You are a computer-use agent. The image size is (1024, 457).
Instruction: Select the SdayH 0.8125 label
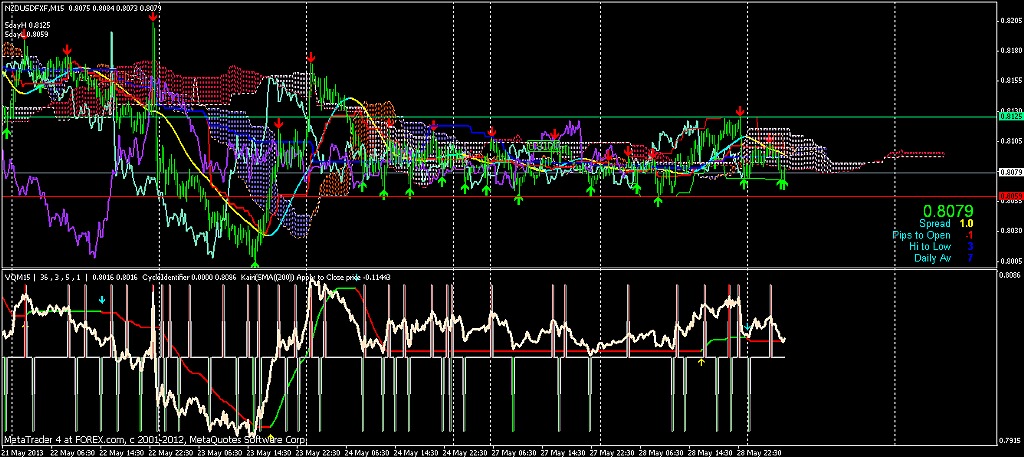click(x=27, y=24)
